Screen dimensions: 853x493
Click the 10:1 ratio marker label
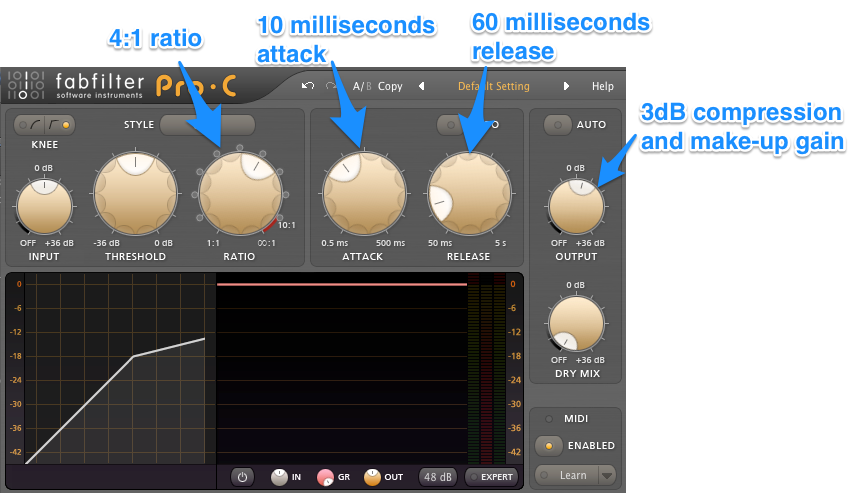coord(287,225)
